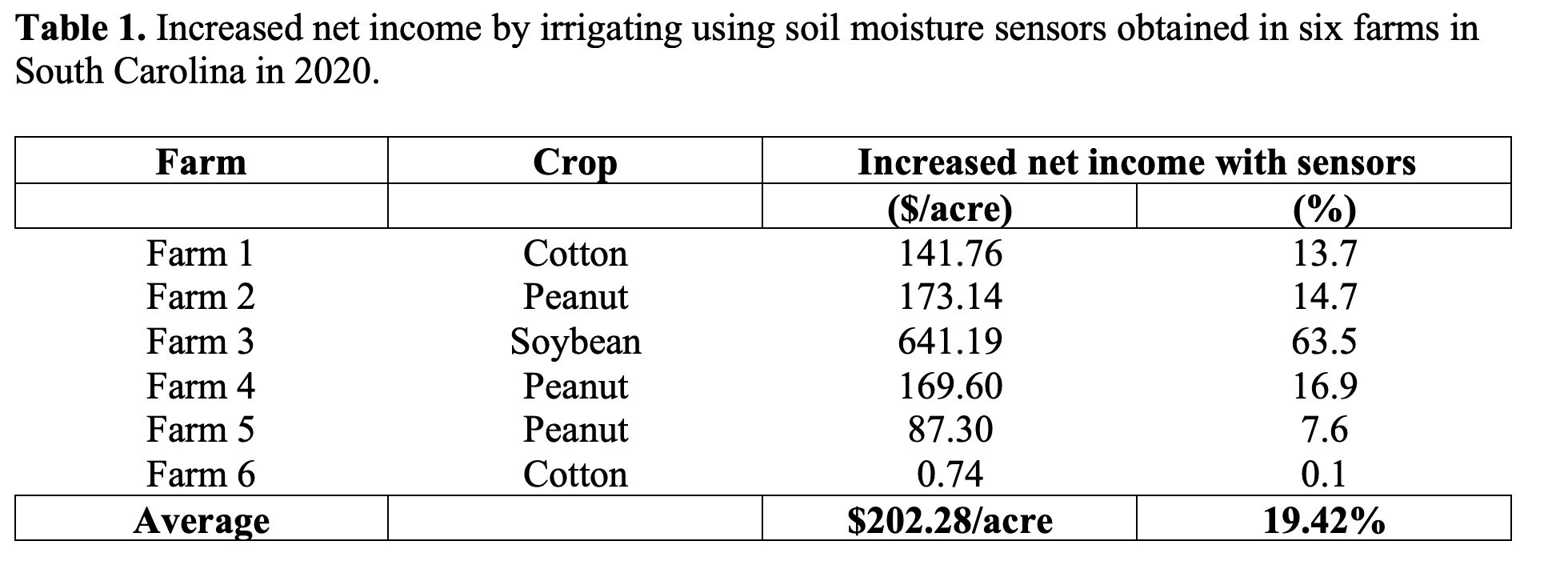
Task: Click the Farm 6 row label
Action: (200, 474)
